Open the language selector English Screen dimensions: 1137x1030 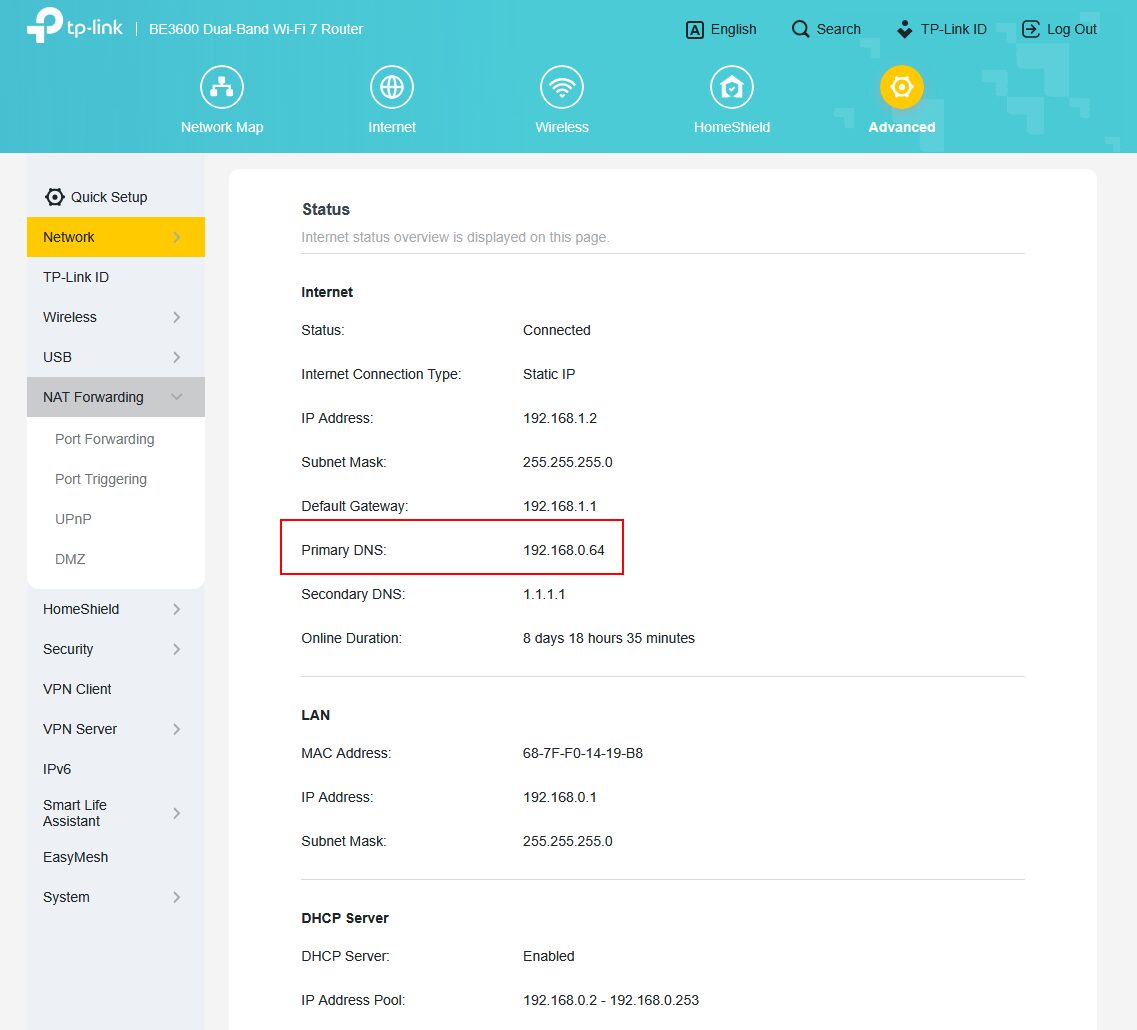click(x=721, y=29)
